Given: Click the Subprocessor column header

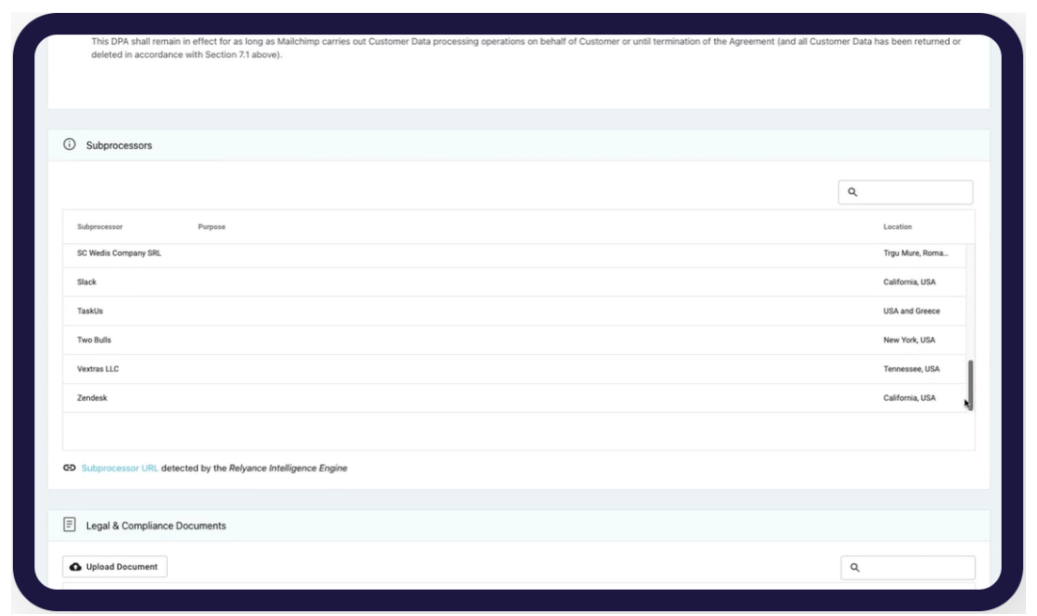Looking at the screenshot, I should 100,227.
